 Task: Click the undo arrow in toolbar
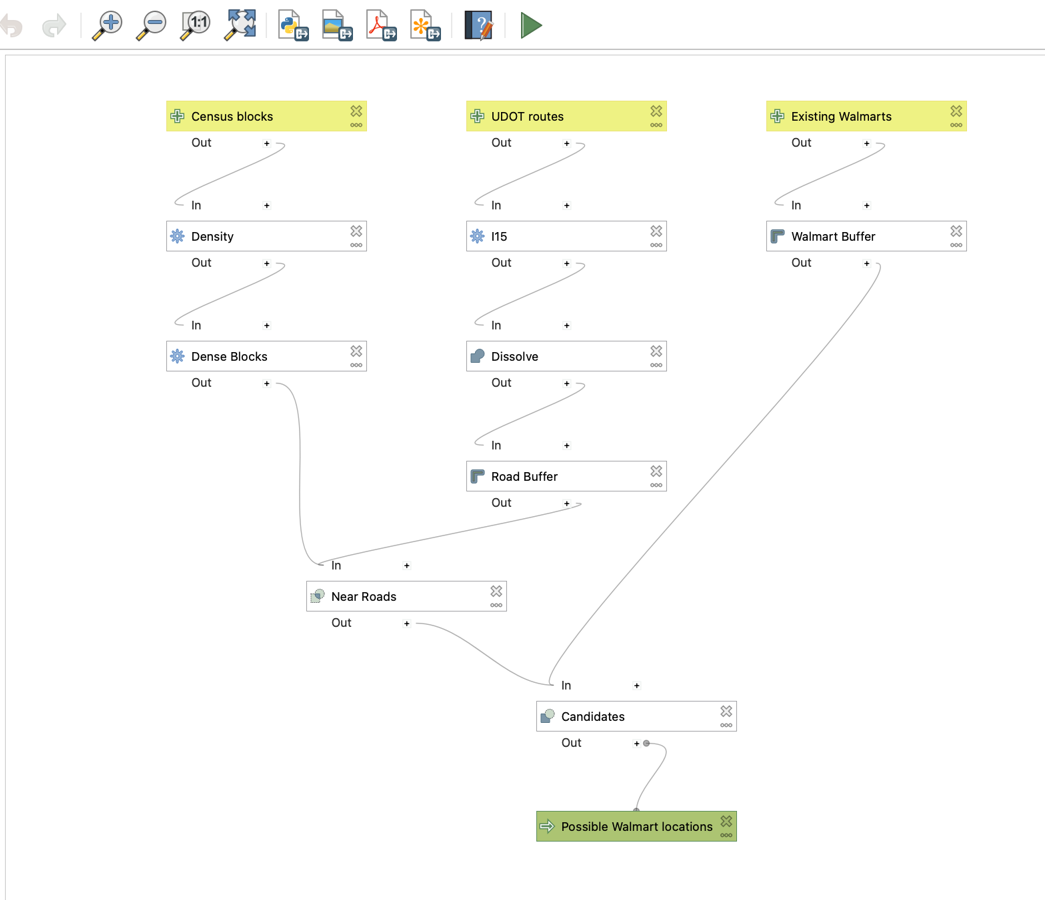pyautogui.click(x=11, y=27)
